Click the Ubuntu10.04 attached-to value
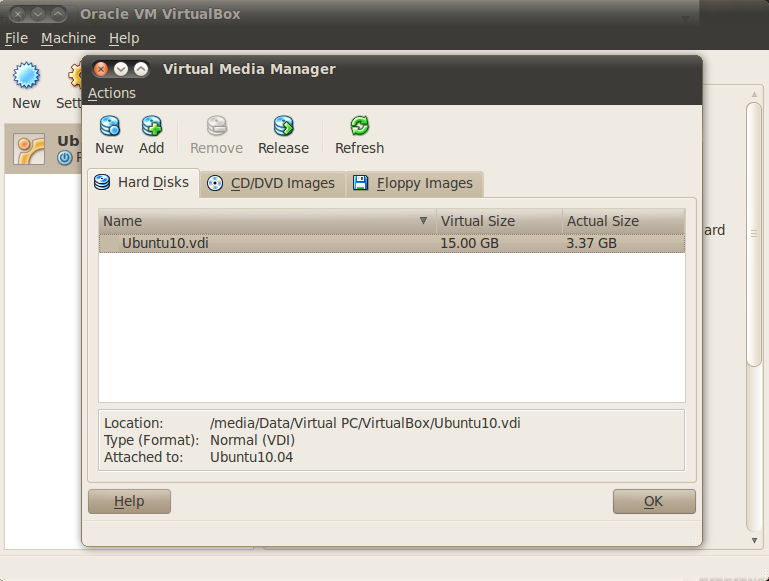Screen dimensions: 769x581 [251, 457]
